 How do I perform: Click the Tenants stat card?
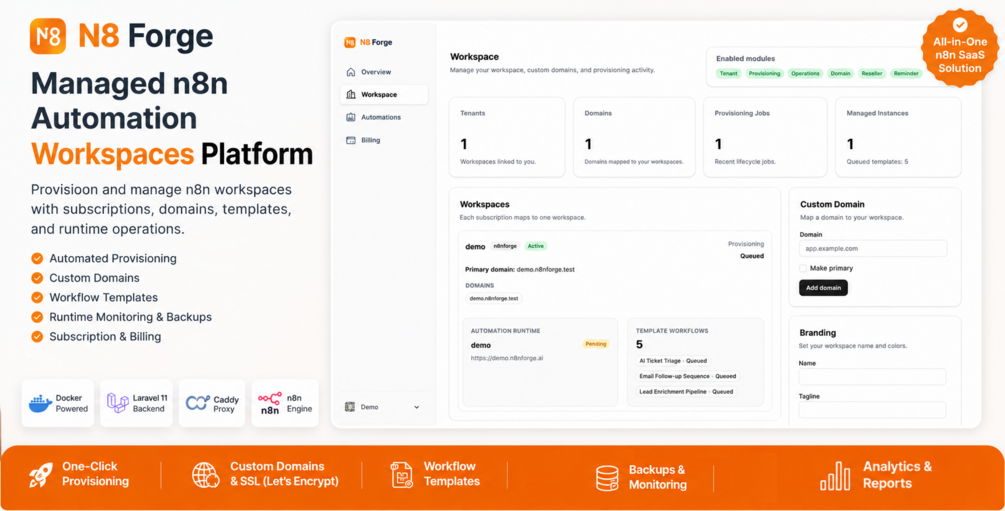pos(507,137)
